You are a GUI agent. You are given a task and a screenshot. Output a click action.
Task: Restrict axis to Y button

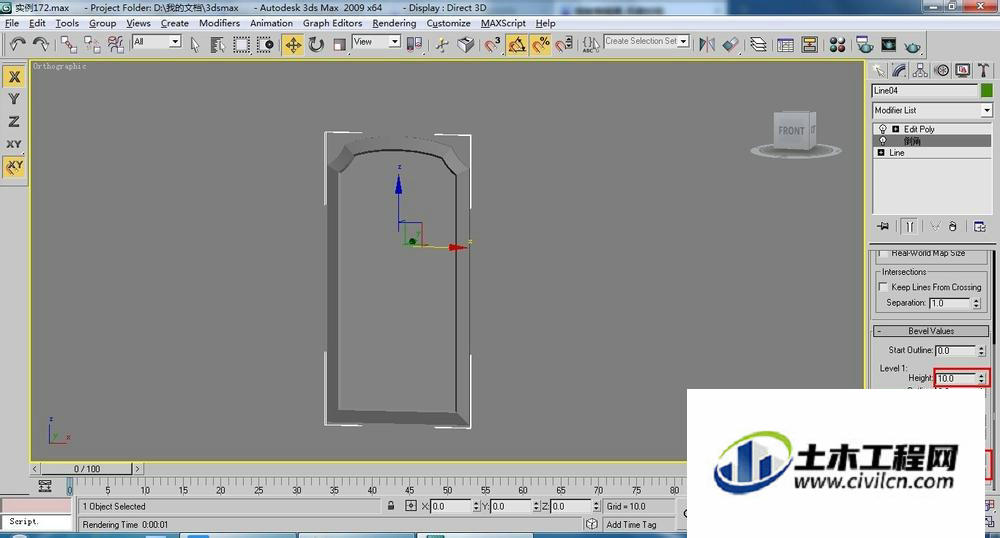point(14,99)
